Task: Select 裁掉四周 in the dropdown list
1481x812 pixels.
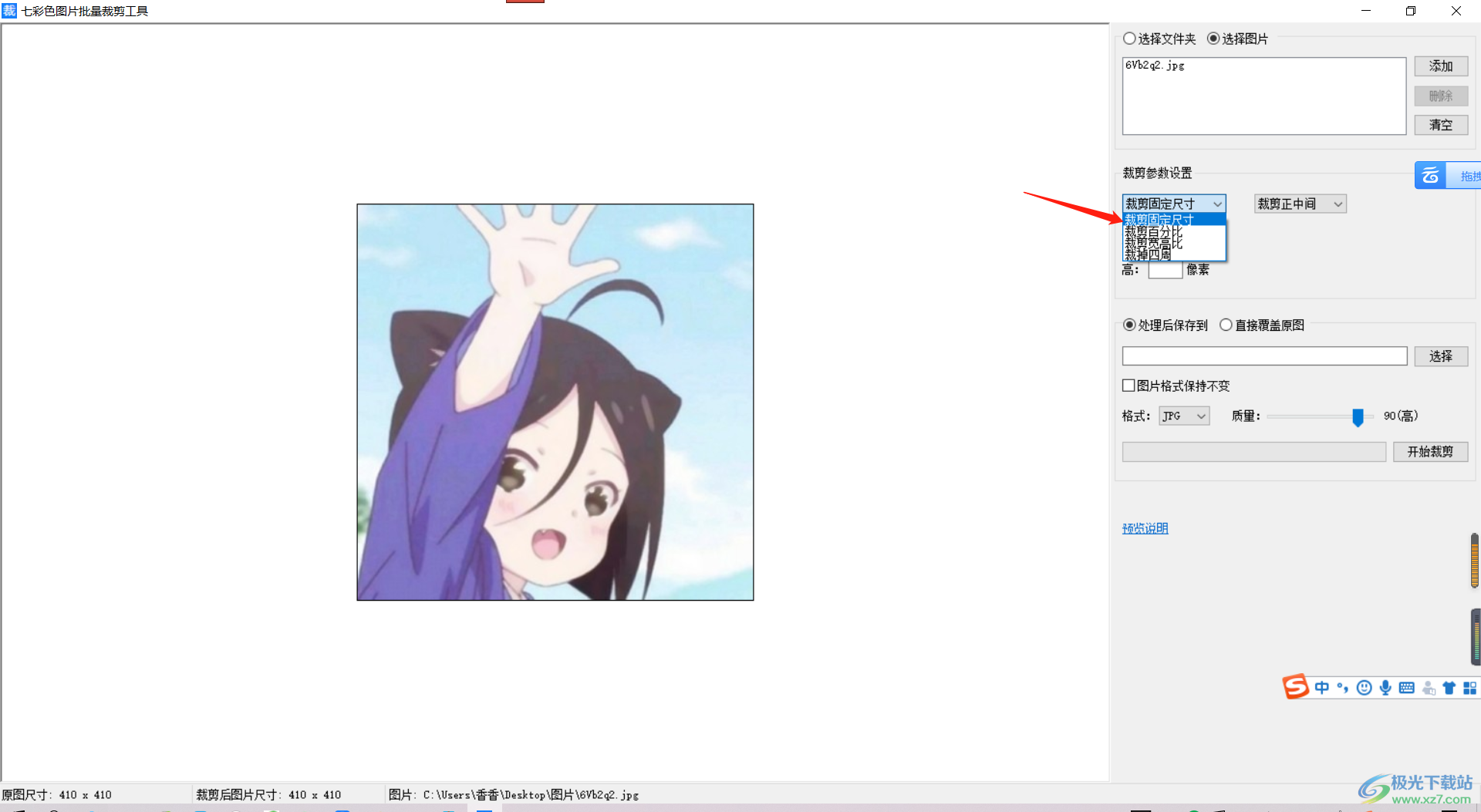Action: coord(1174,254)
